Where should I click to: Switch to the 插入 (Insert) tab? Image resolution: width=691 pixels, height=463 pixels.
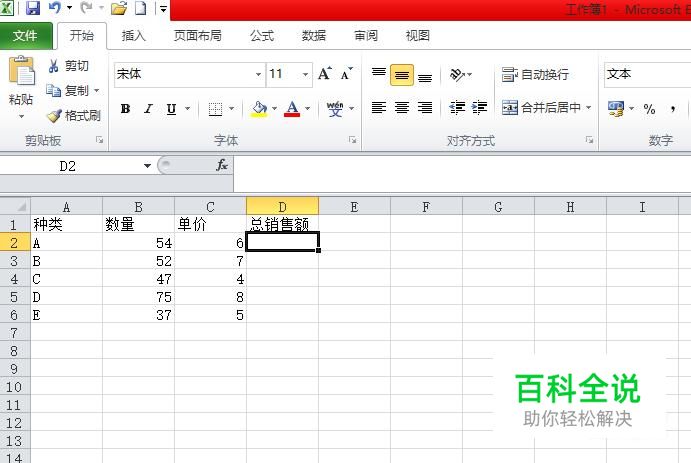[133, 35]
